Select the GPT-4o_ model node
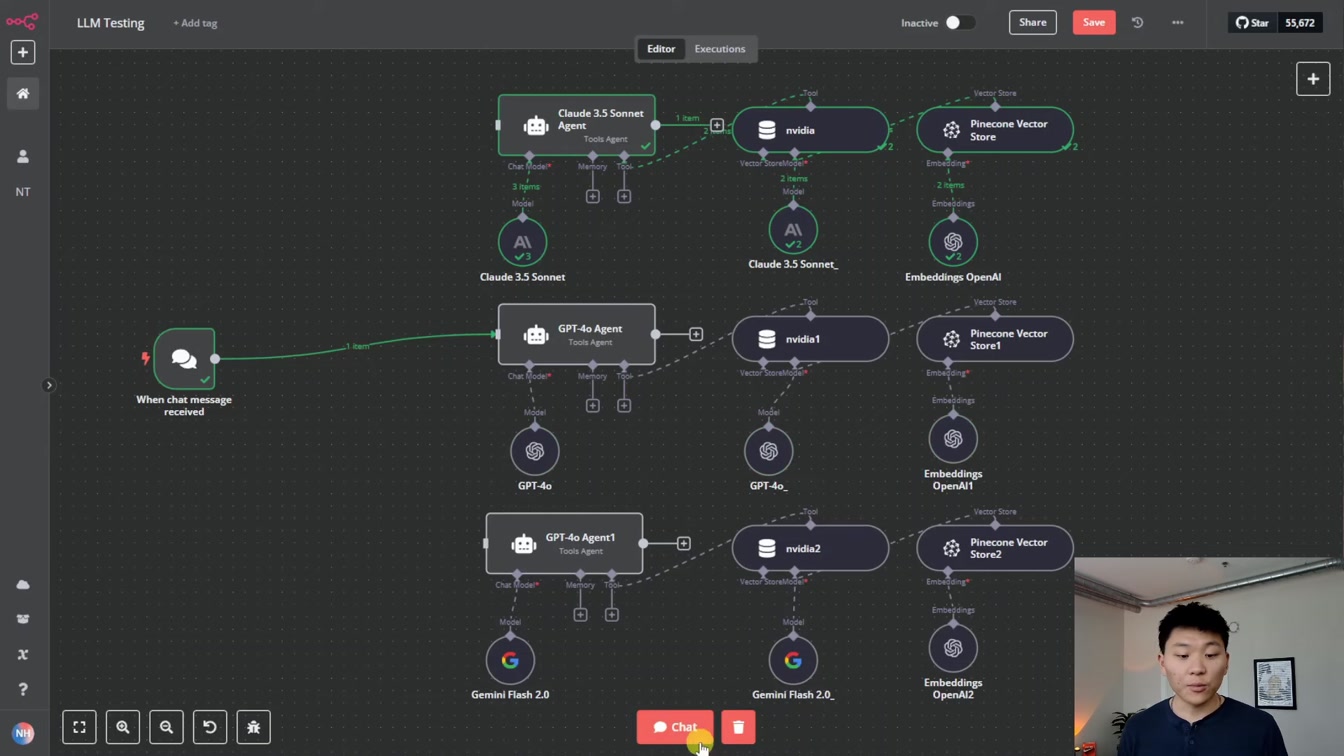The image size is (1344, 756). (x=768, y=451)
